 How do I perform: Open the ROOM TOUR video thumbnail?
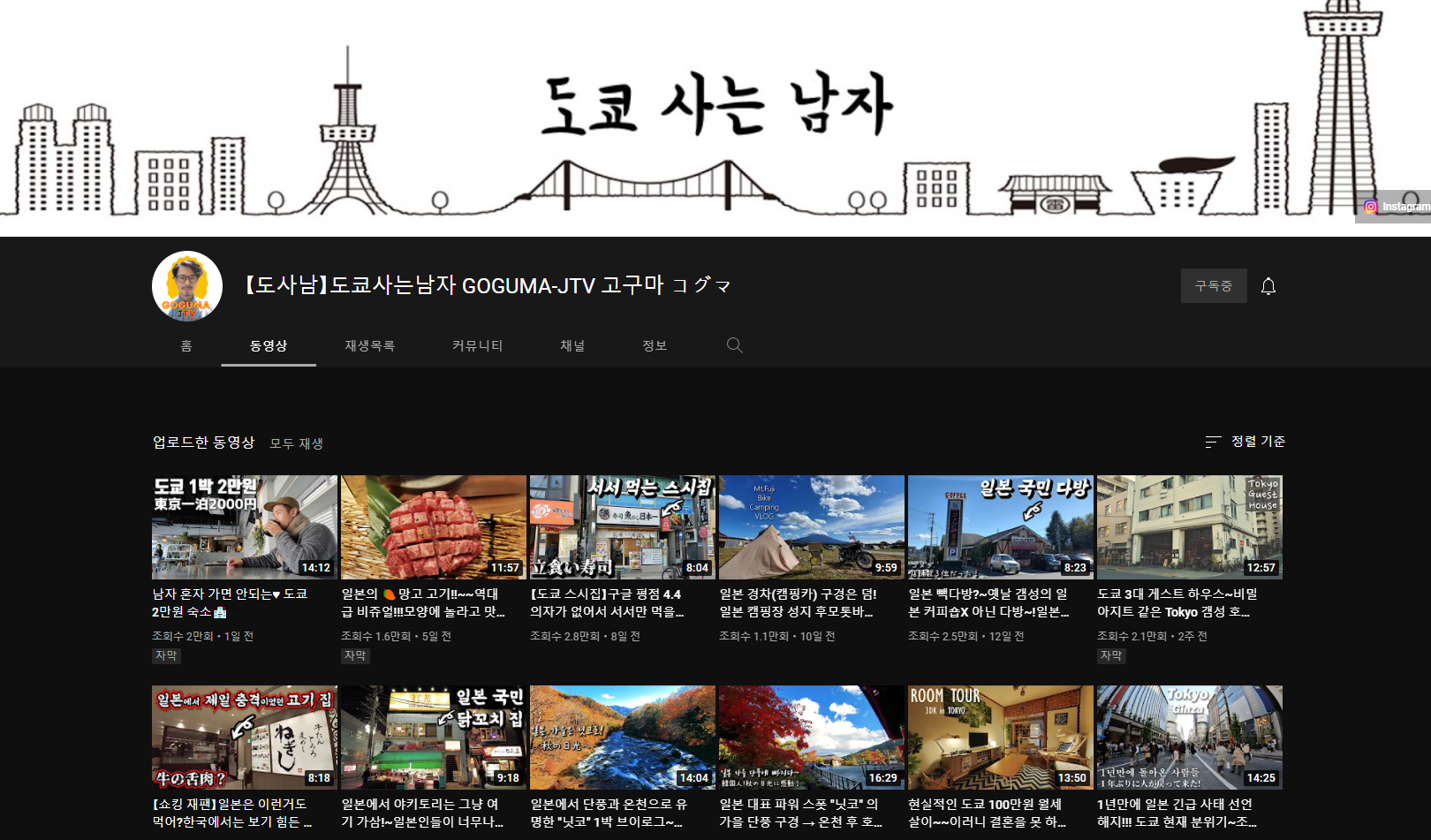click(x=1001, y=738)
